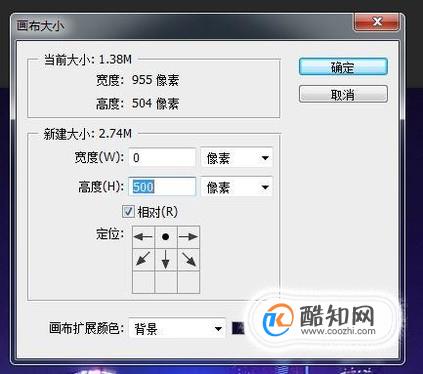Image resolution: width=423 pixels, height=374 pixels.
Task: Open the width unit 像素 dropdown
Action: (x=236, y=157)
